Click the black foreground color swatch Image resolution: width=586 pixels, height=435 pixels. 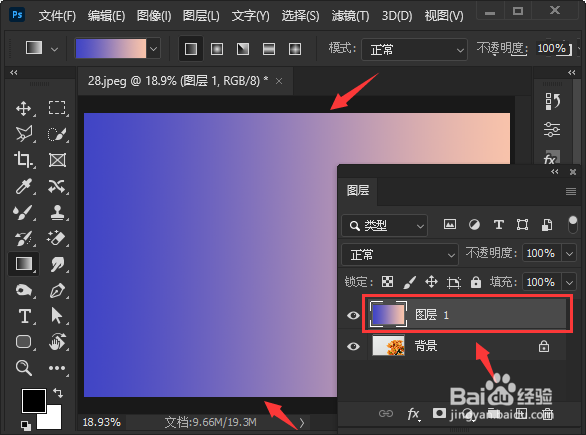(x=34, y=401)
